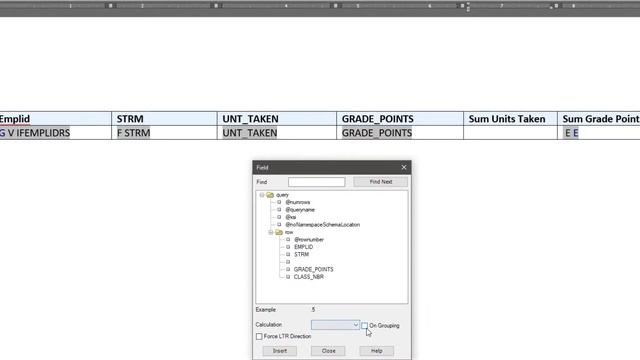
Task: Select the STRM tree item in dialog
Action: (x=301, y=254)
